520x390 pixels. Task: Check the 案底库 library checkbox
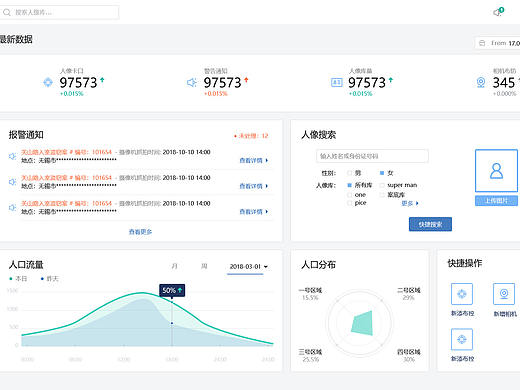point(382,195)
